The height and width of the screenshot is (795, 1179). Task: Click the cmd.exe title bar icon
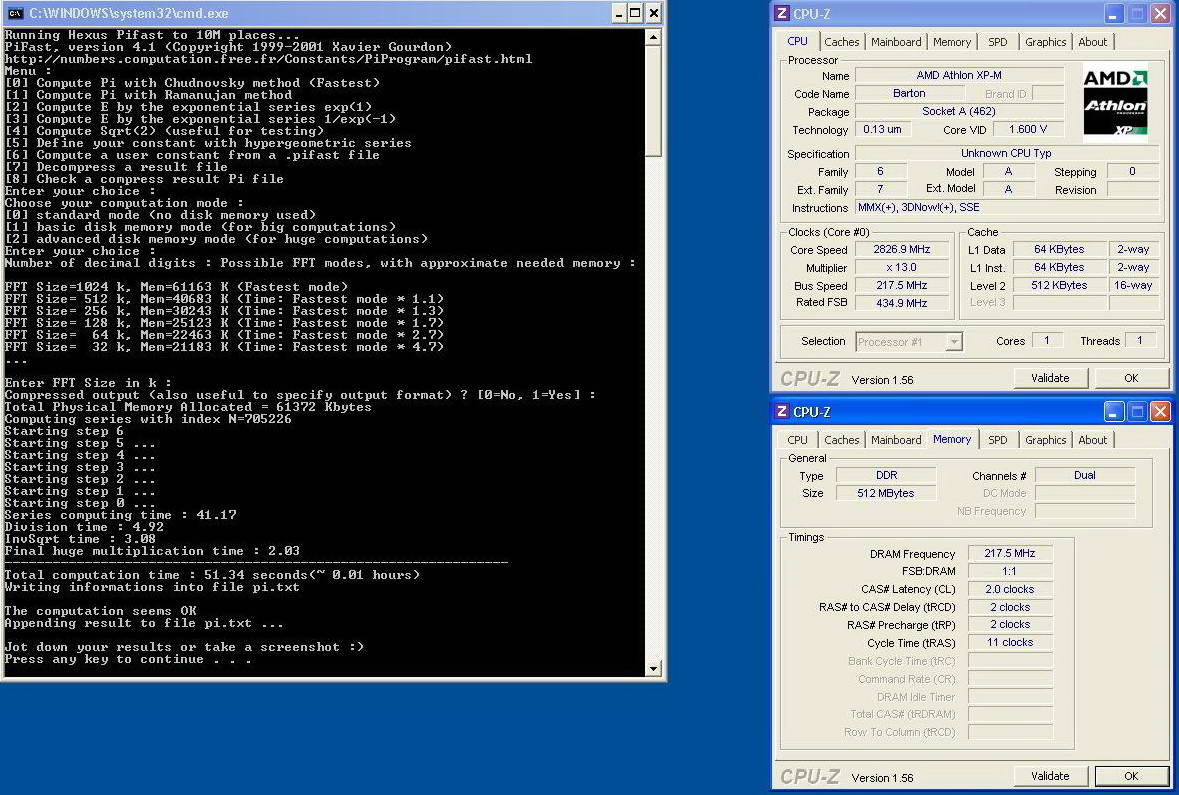click(x=15, y=13)
